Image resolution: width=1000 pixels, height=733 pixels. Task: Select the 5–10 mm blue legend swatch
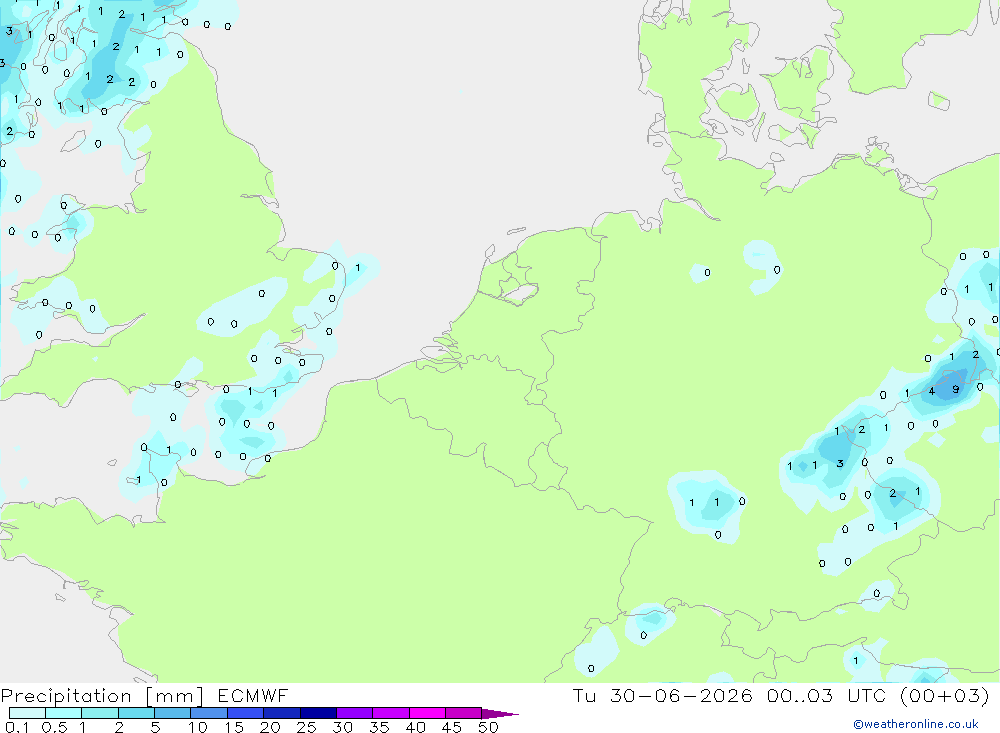pyautogui.click(x=173, y=713)
